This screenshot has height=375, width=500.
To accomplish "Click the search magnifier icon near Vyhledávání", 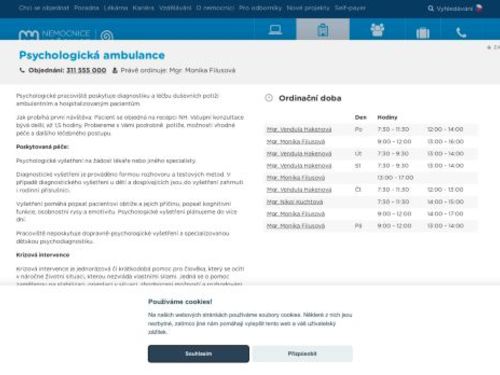I will point(431,8).
